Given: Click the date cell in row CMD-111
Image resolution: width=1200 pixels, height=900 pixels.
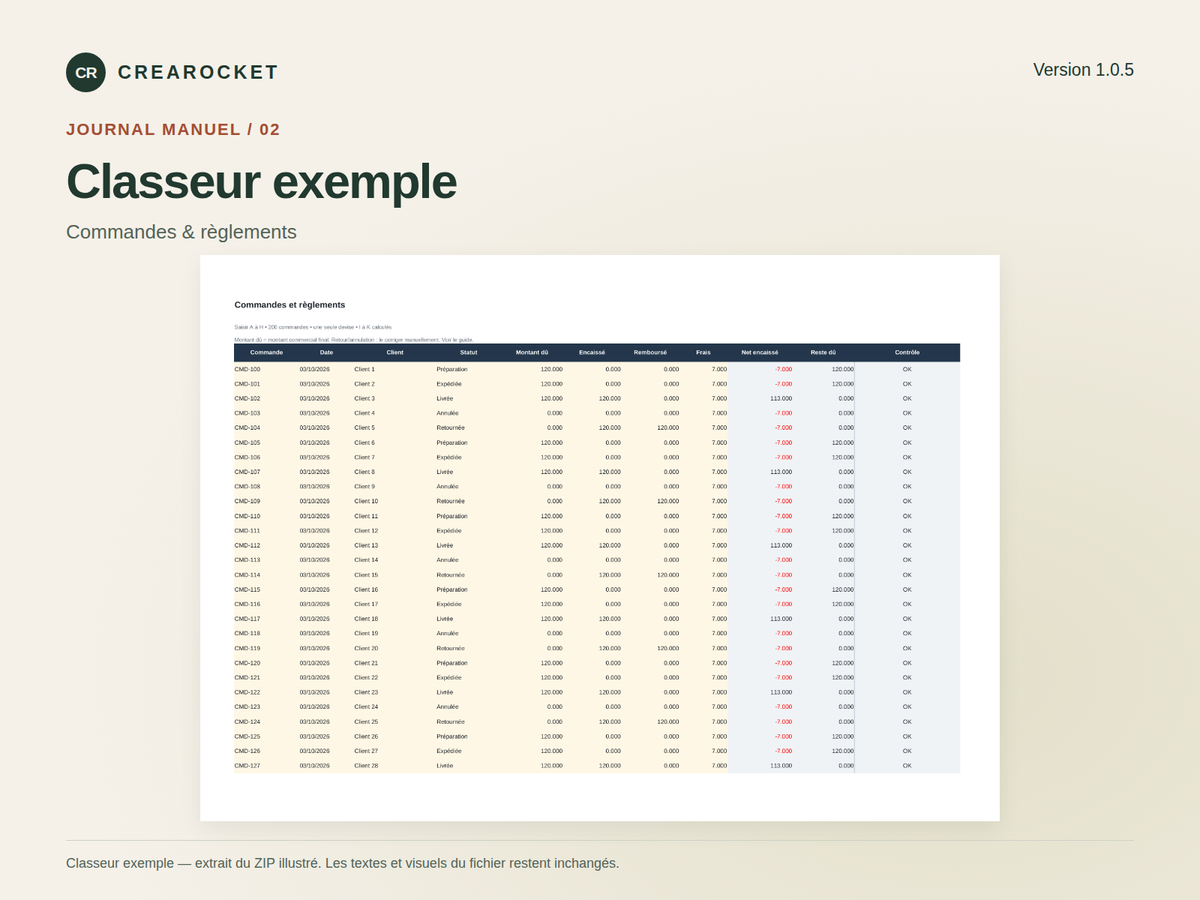Looking at the screenshot, I should (314, 531).
